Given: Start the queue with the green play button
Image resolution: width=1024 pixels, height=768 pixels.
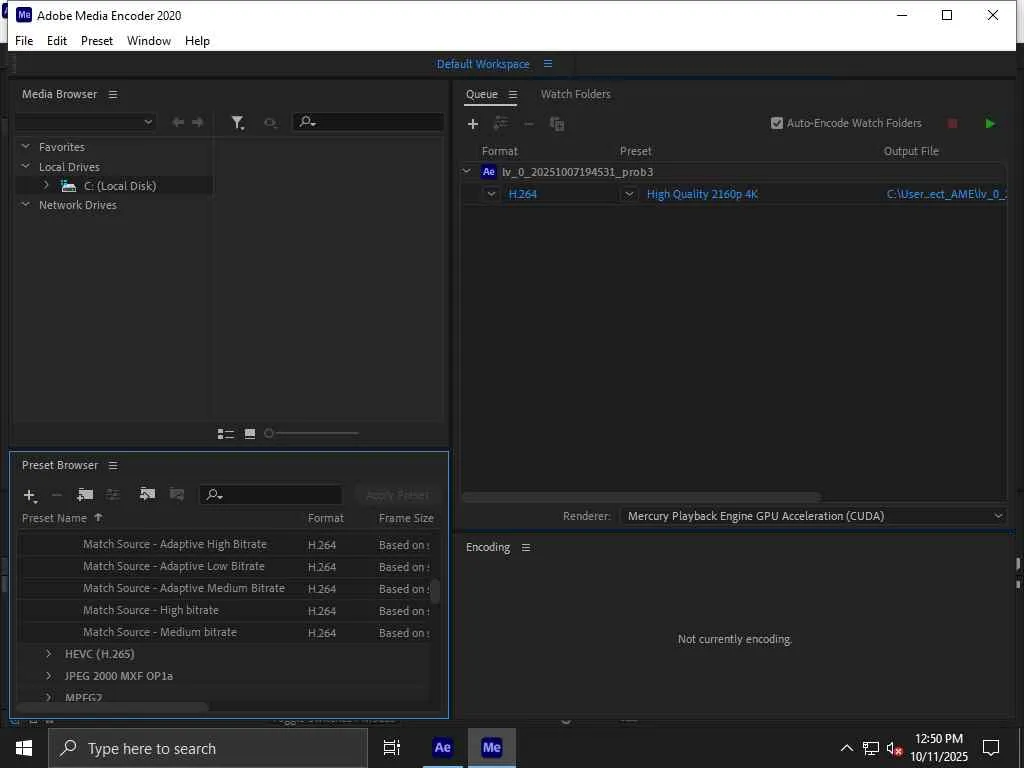Looking at the screenshot, I should pos(990,123).
